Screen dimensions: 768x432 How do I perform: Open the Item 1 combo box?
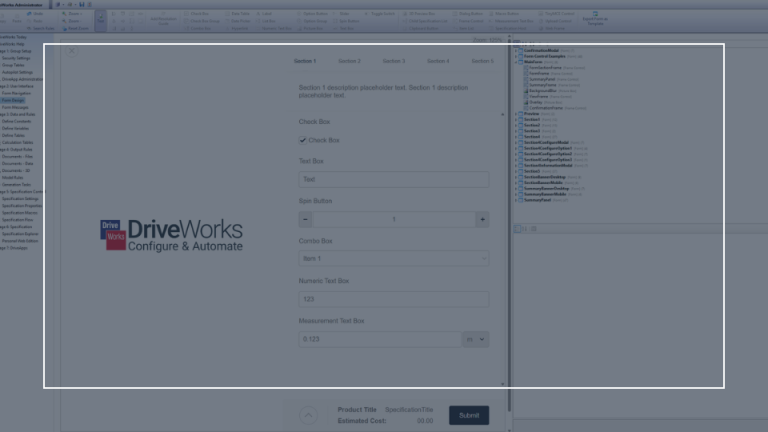click(x=394, y=259)
